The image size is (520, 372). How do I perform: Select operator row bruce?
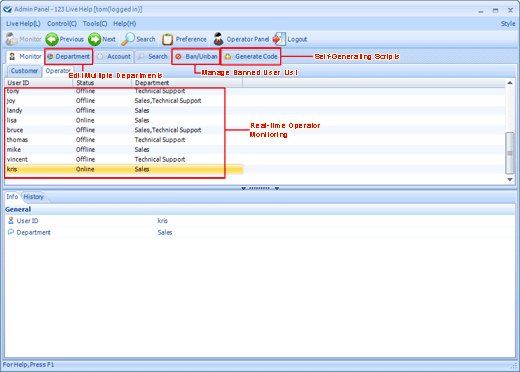pos(124,130)
